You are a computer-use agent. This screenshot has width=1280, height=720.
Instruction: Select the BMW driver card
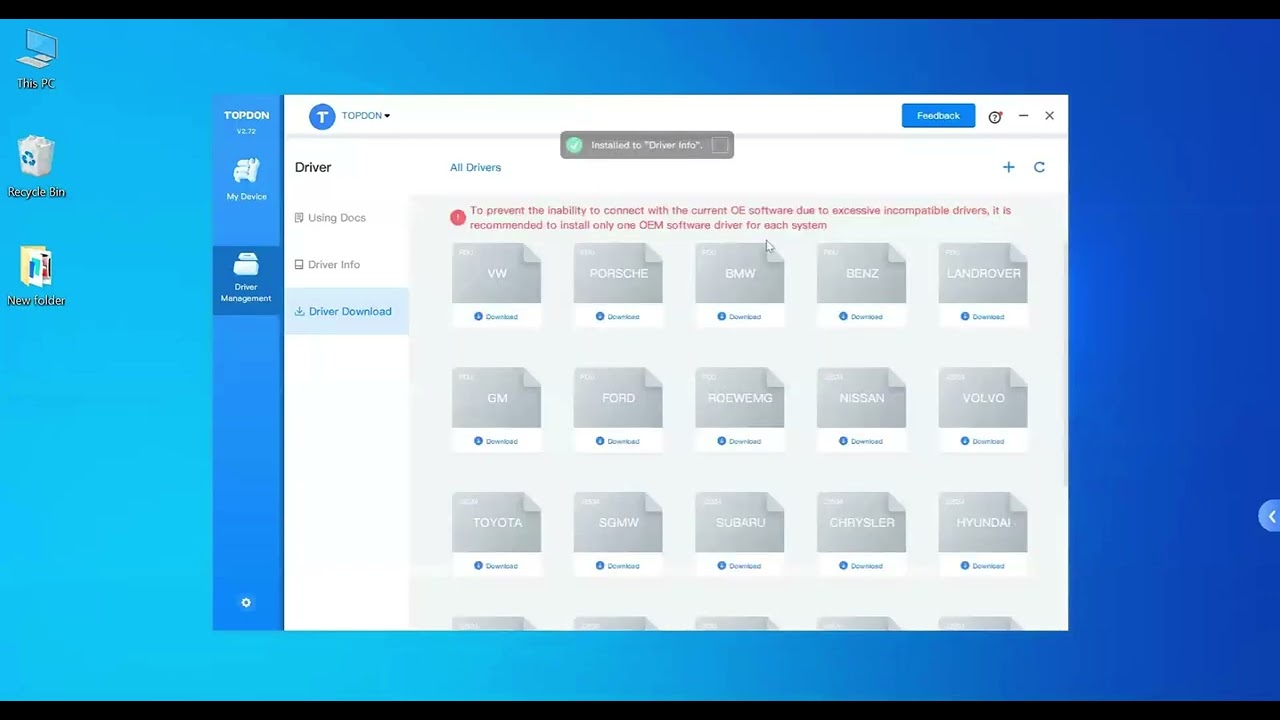(x=740, y=273)
